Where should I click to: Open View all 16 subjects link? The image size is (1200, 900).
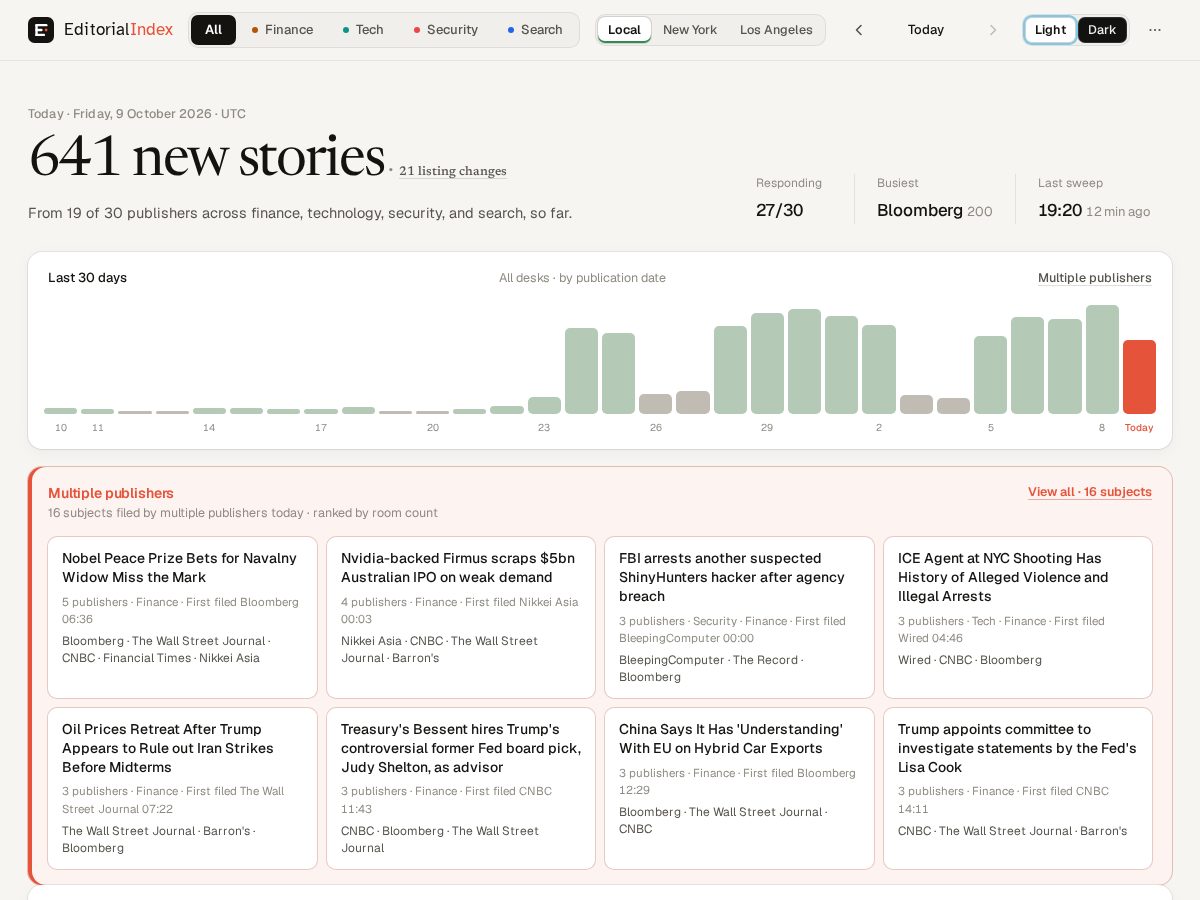click(x=1090, y=492)
